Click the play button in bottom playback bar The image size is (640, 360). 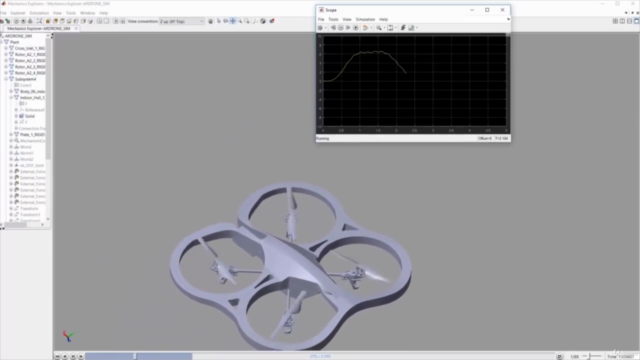pyautogui.click(x=81, y=356)
